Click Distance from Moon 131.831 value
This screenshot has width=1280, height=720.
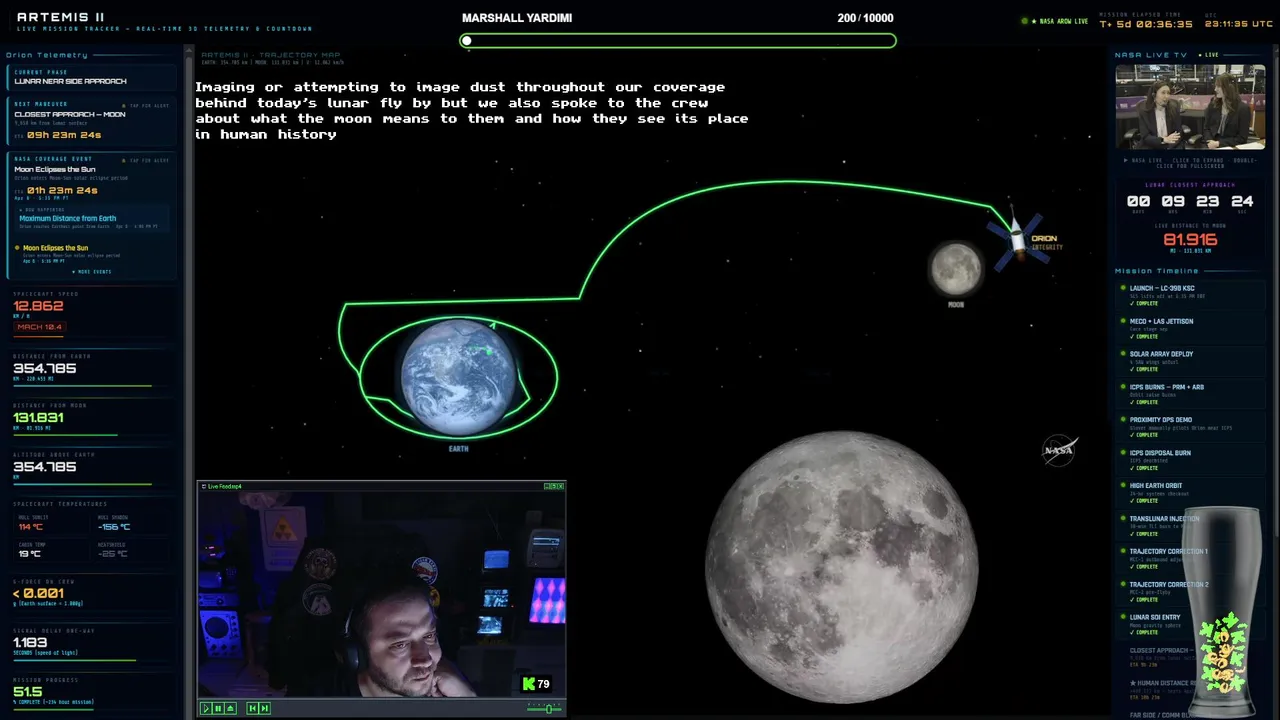pos(39,418)
